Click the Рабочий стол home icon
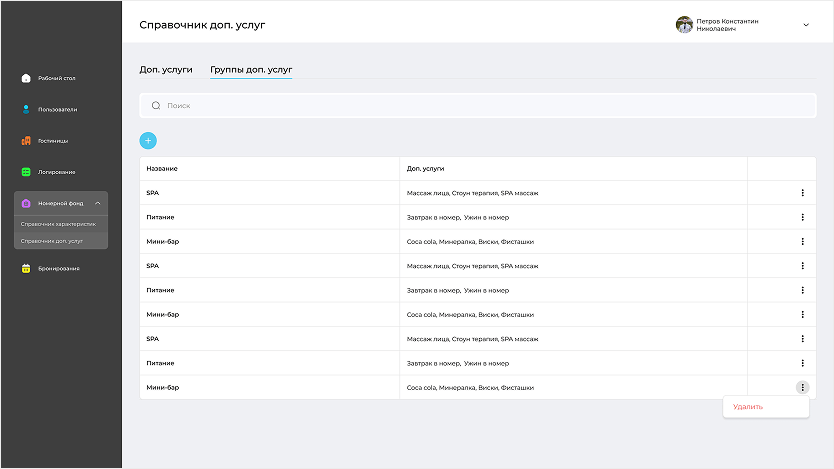The width and height of the screenshot is (834, 469). (26, 78)
